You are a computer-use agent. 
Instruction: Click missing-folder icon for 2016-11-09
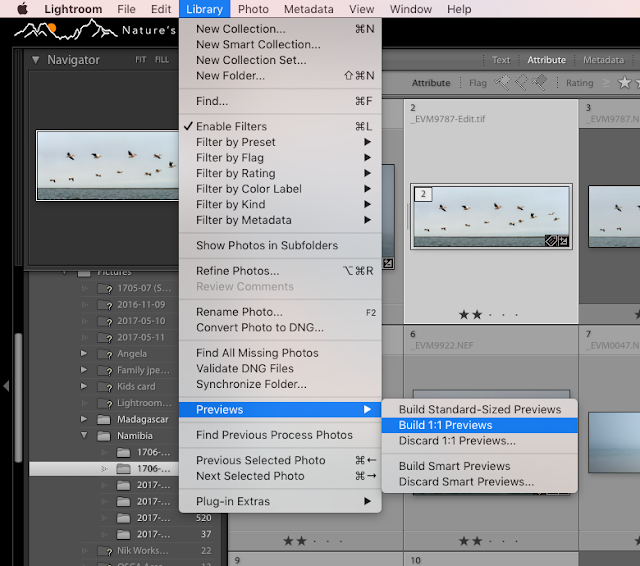[105, 304]
